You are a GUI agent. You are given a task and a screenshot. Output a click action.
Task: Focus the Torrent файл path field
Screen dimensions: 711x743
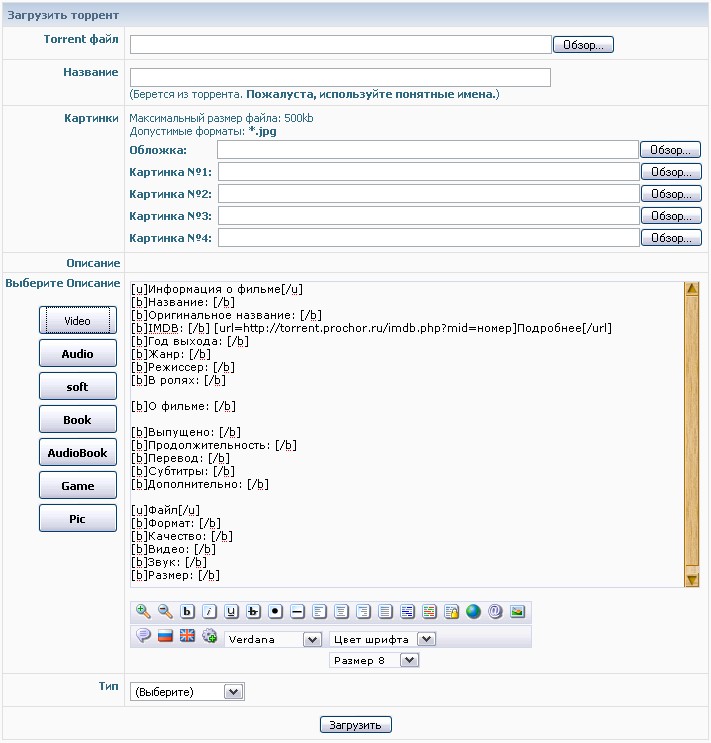click(x=341, y=45)
